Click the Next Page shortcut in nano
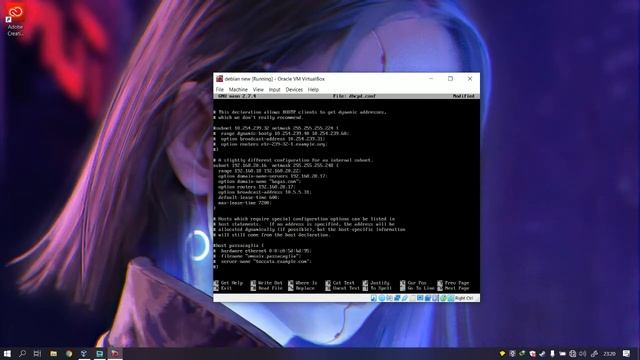 click(453, 288)
